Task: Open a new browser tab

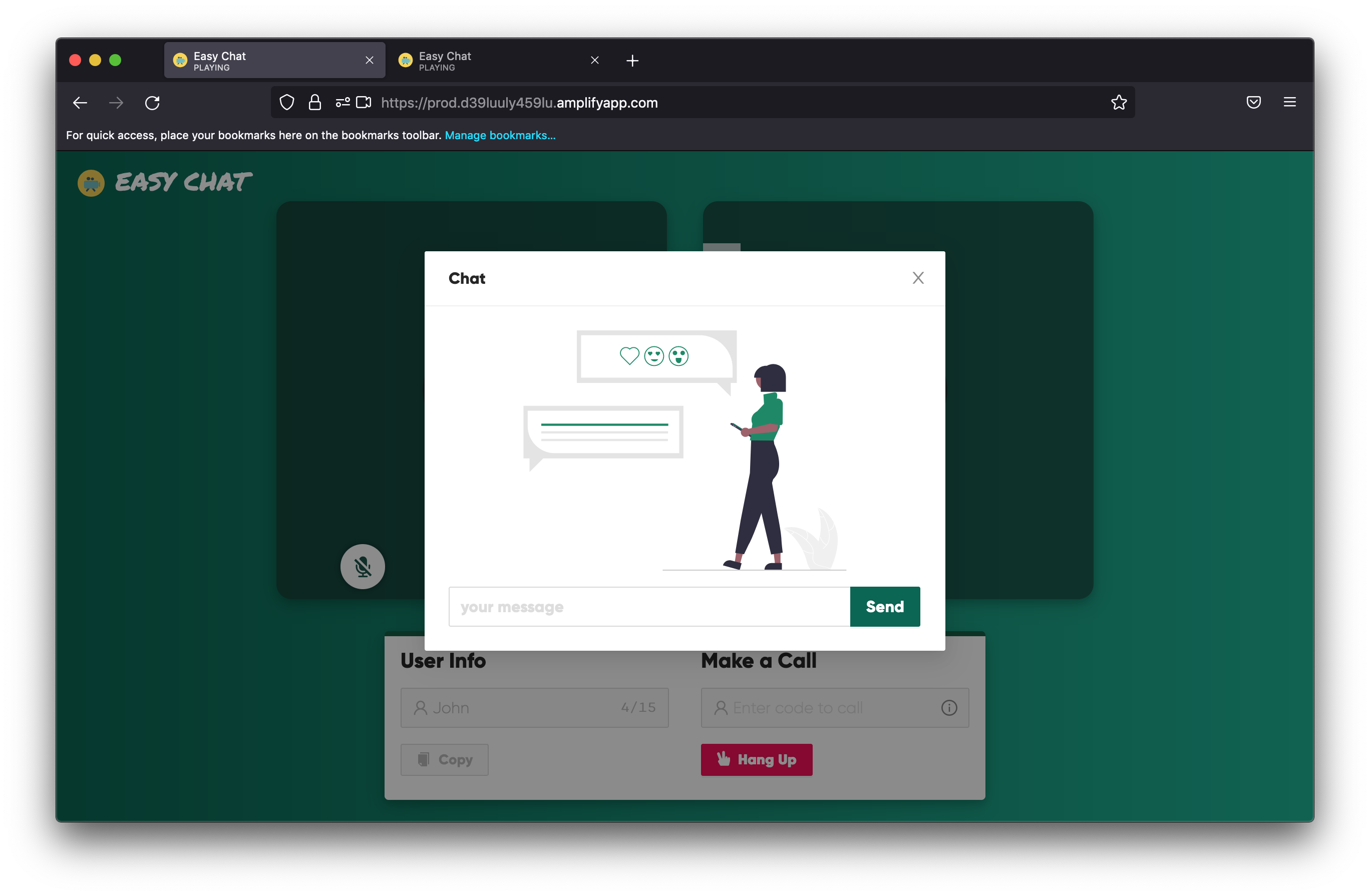Action: pyautogui.click(x=632, y=61)
